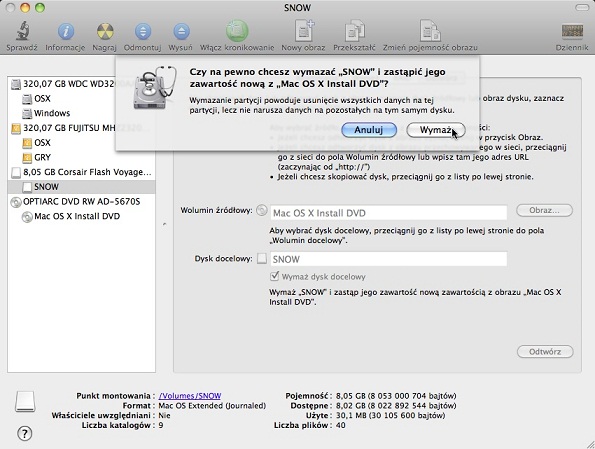Open the Dziennik log icon
The image size is (595, 449).
pyautogui.click(x=572, y=31)
